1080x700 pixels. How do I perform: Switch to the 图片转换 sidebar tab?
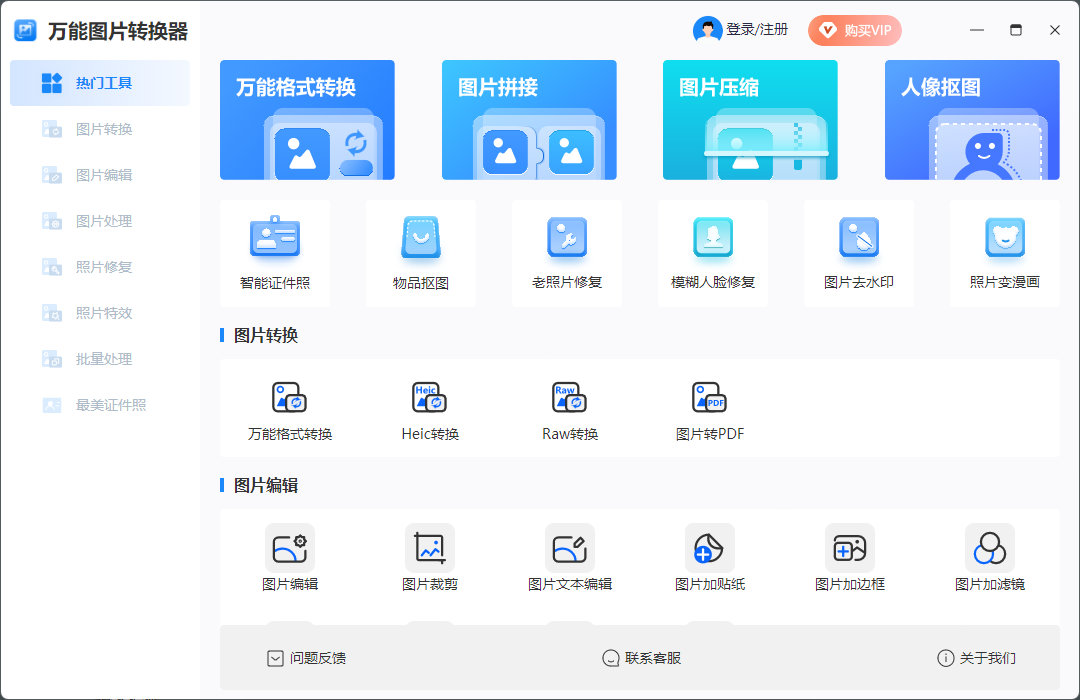(x=104, y=129)
